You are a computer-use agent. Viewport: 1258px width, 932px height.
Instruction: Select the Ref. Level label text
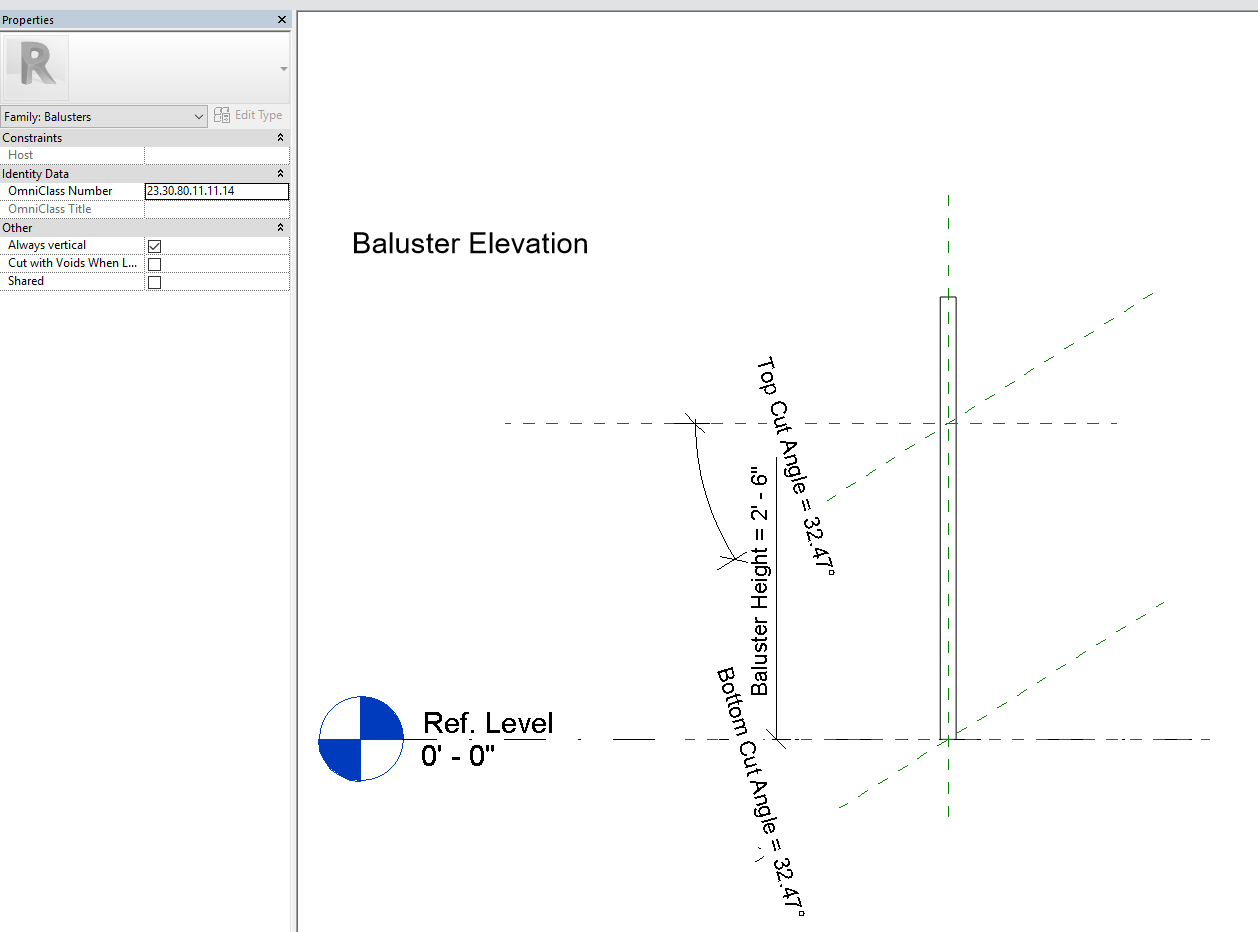(487, 722)
